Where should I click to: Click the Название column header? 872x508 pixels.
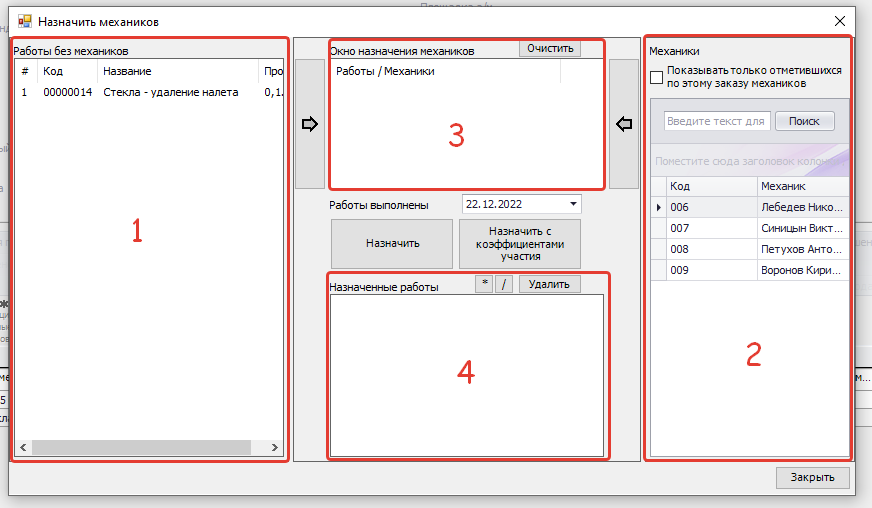click(127, 72)
